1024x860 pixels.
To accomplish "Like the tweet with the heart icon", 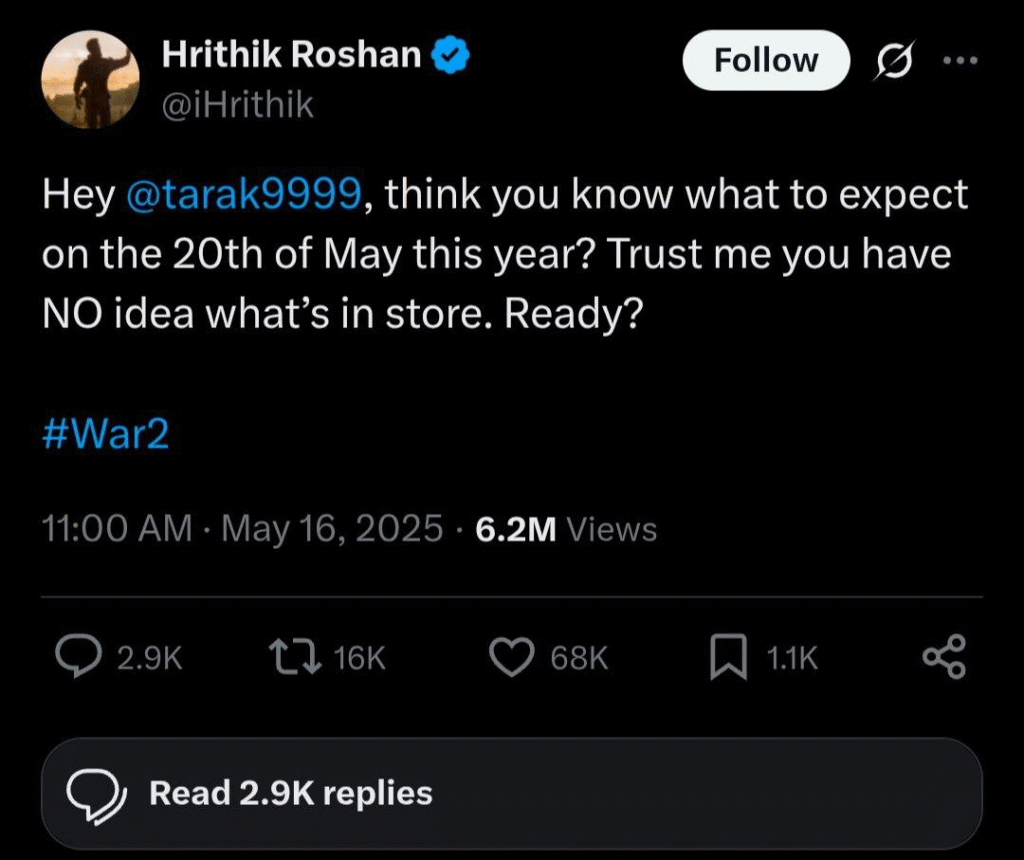I will [x=513, y=657].
